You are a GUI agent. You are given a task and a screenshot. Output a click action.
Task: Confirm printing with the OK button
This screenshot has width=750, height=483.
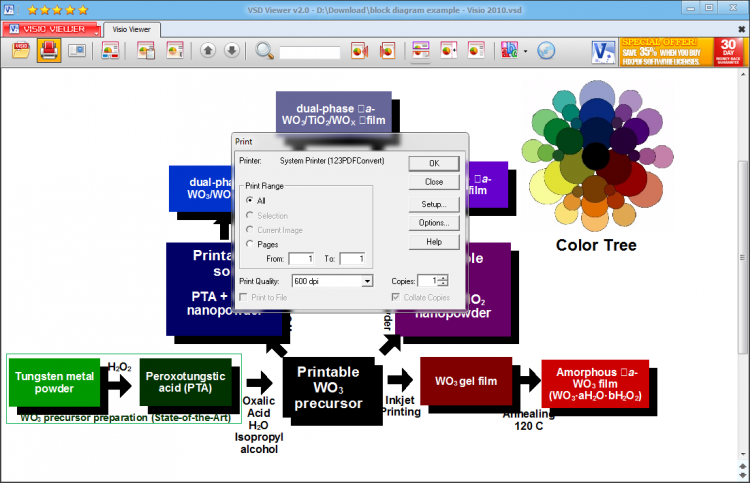coord(434,163)
